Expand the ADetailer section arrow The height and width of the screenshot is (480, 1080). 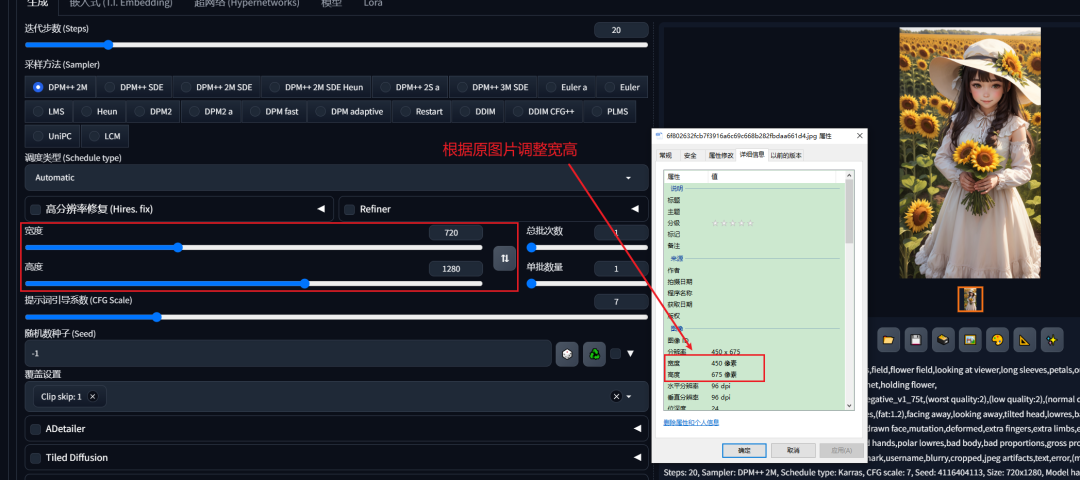coord(635,429)
